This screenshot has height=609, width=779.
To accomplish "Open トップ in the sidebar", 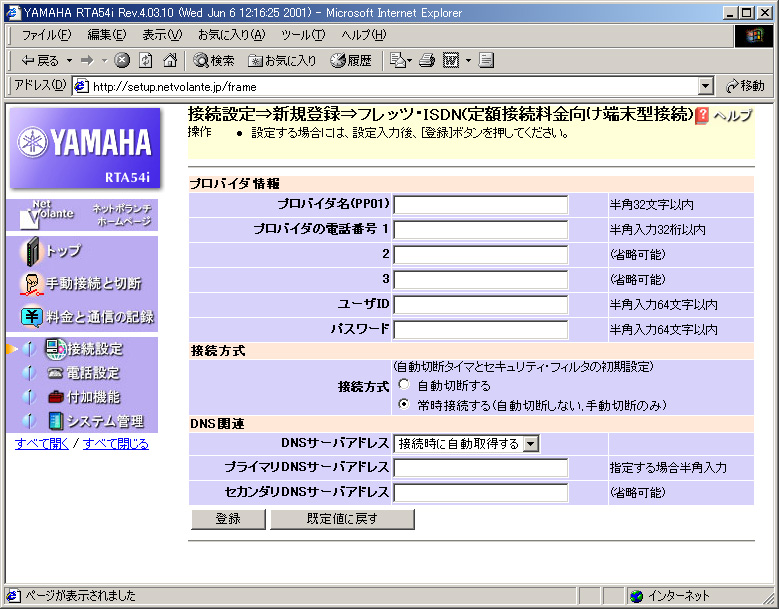I will (x=63, y=250).
